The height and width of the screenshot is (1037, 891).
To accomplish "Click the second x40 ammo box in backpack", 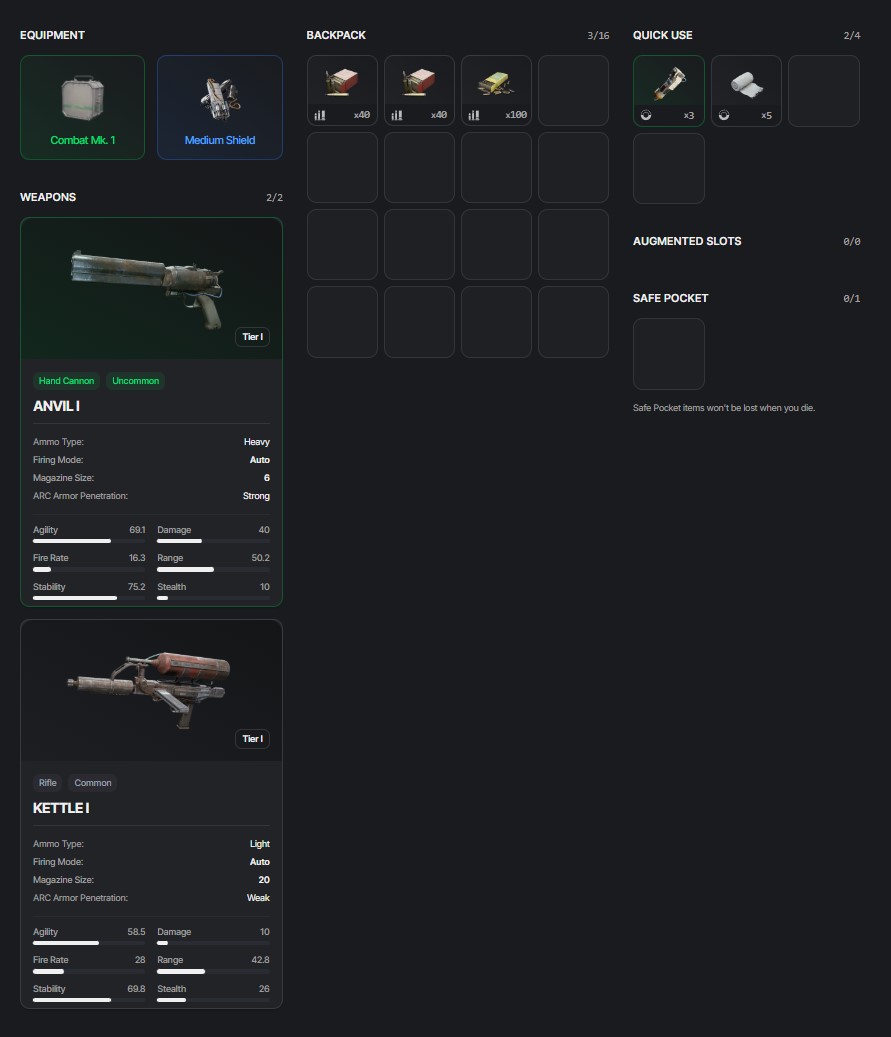I will click(419, 91).
